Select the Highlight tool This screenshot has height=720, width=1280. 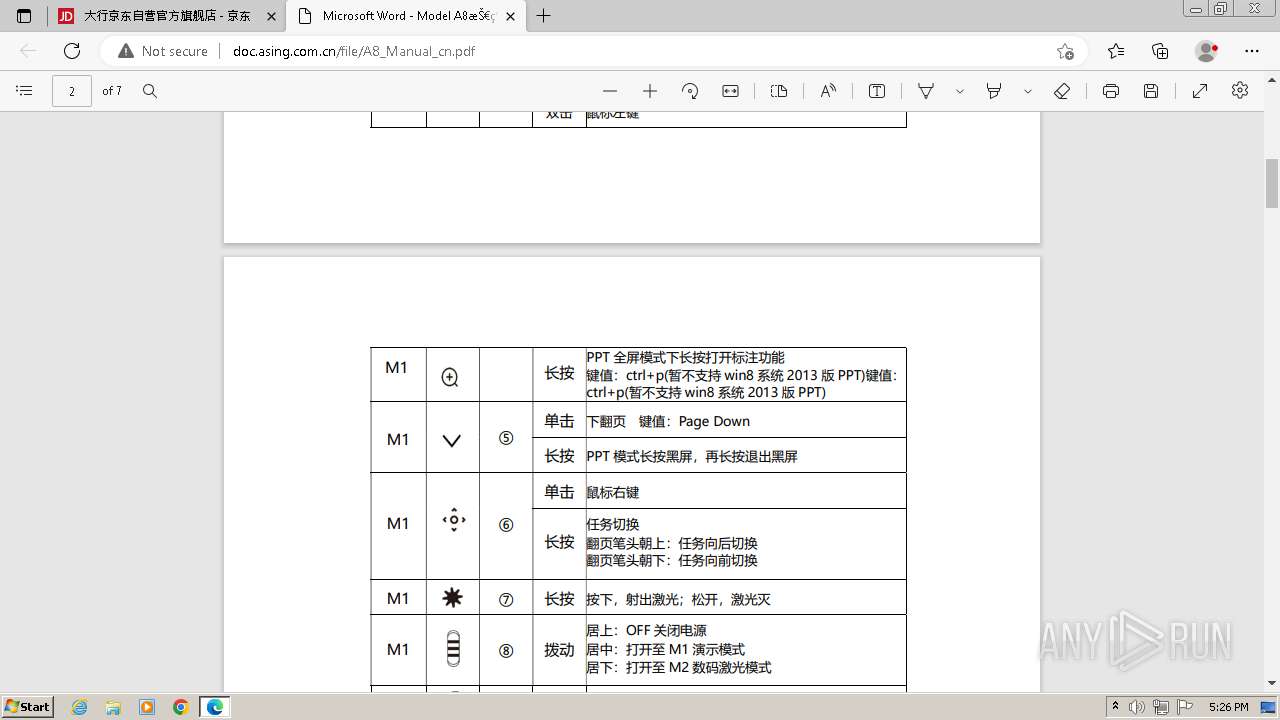click(994, 91)
